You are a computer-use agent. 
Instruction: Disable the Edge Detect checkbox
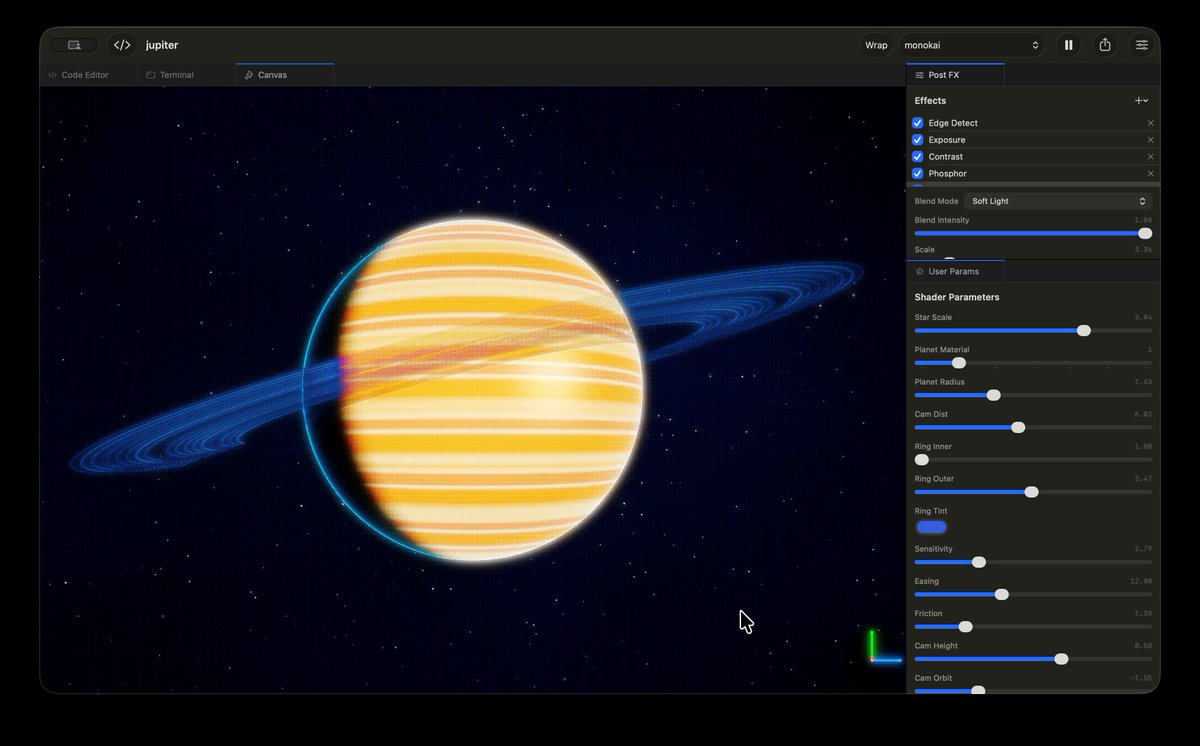coord(918,123)
